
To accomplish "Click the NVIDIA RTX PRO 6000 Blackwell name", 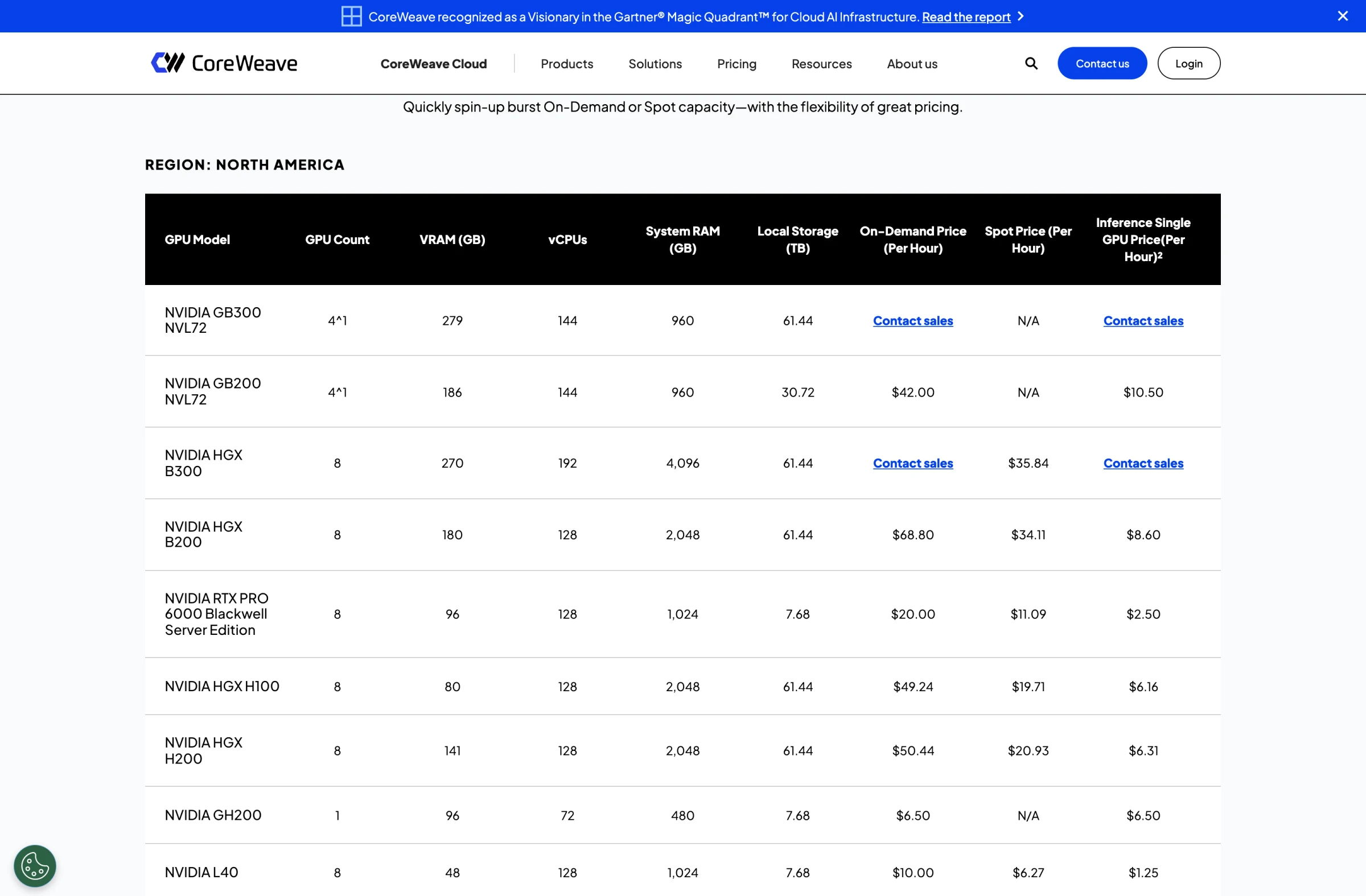I will [x=216, y=614].
